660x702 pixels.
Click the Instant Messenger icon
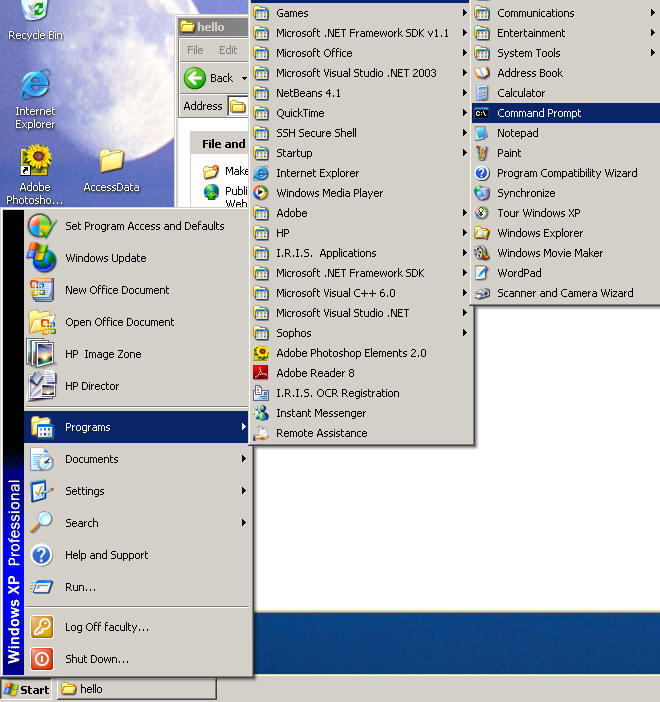[261, 413]
